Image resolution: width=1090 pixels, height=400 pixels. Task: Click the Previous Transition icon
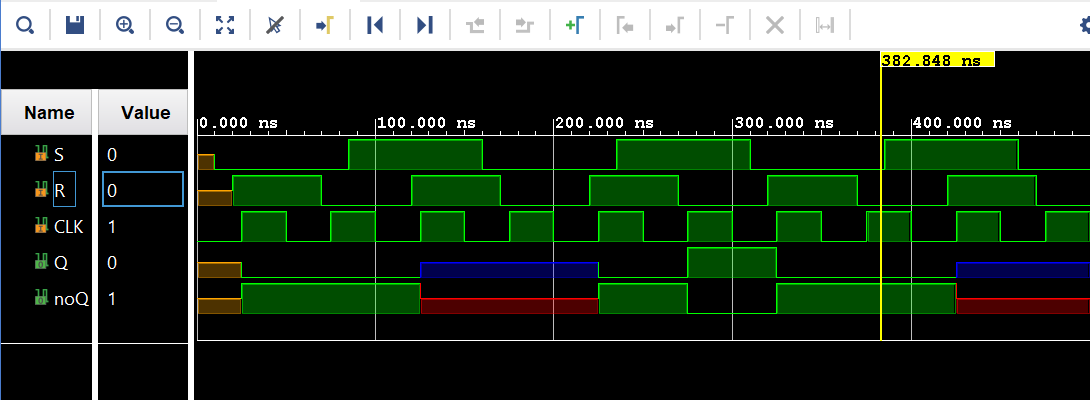coord(475,26)
